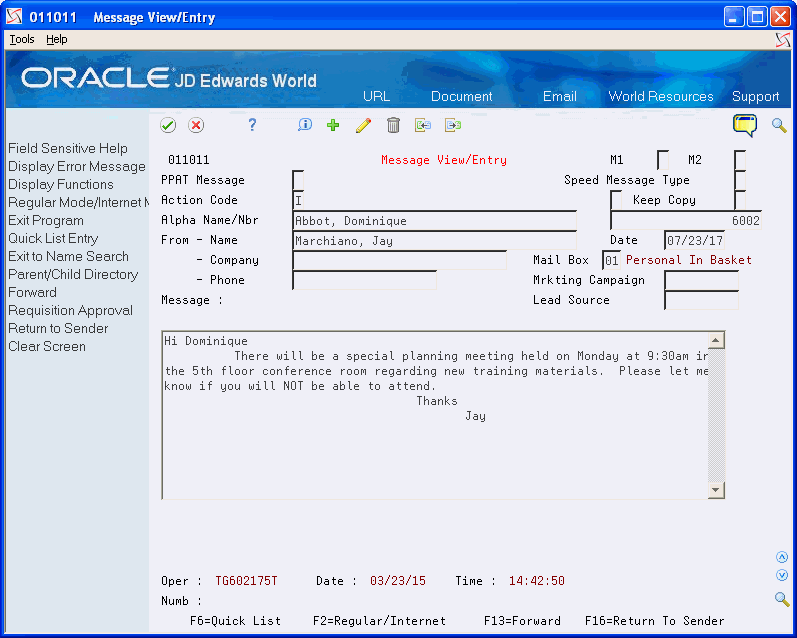Click the Action Code field
The width and height of the screenshot is (797, 638).
click(298, 200)
